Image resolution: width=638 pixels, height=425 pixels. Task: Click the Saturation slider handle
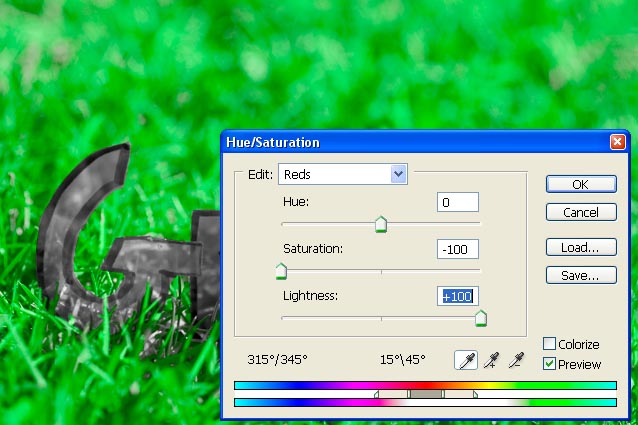click(281, 271)
